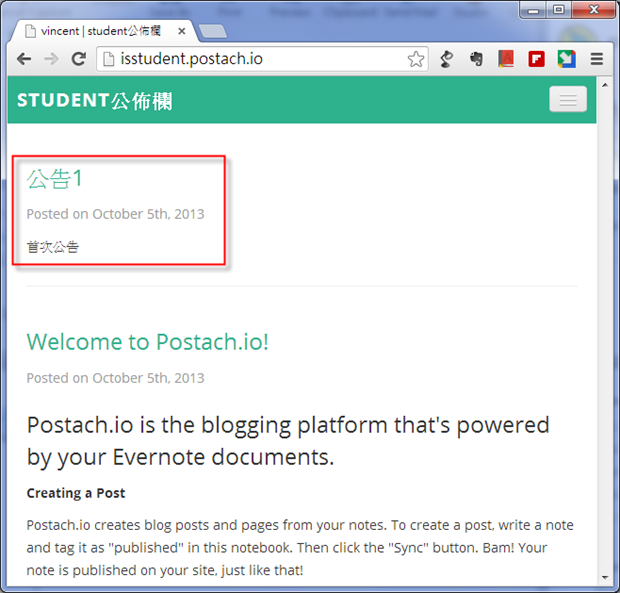This screenshot has width=620, height=593.
Task: Click the scrollbar down arrow
Action: pyautogui.click(x=605, y=578)
